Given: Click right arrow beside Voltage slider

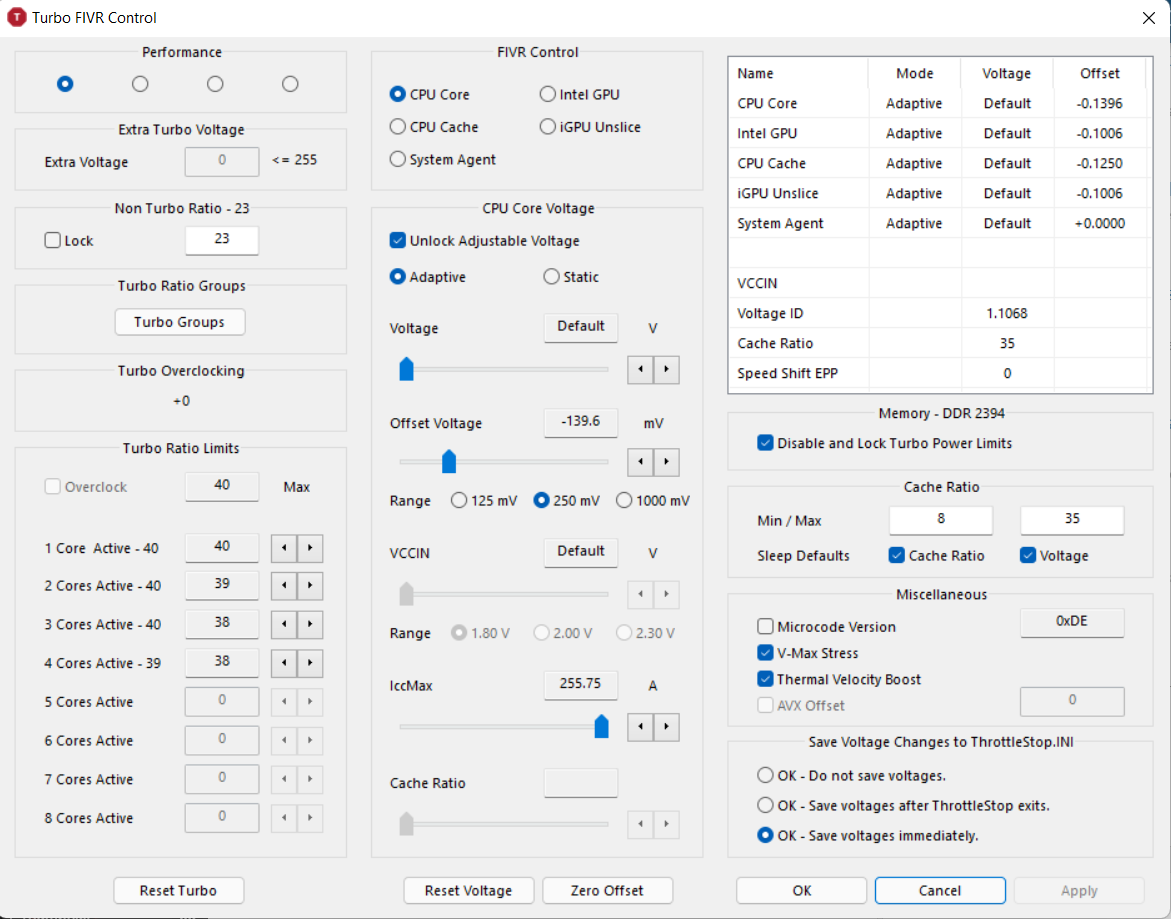Looking at the screenshot, I should (x=666, y=370).
